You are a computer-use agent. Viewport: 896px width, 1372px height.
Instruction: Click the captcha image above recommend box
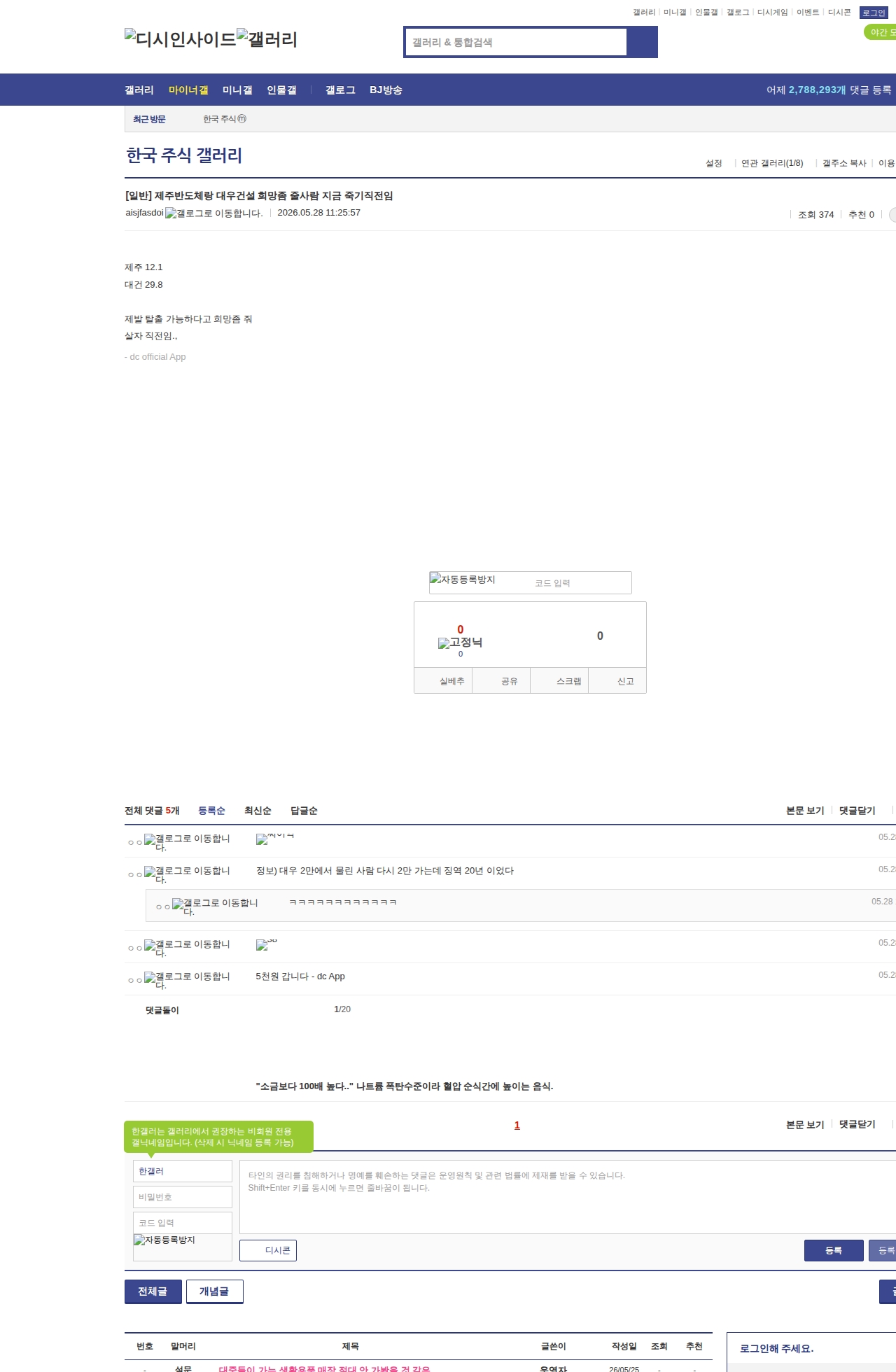click(462, 579)
